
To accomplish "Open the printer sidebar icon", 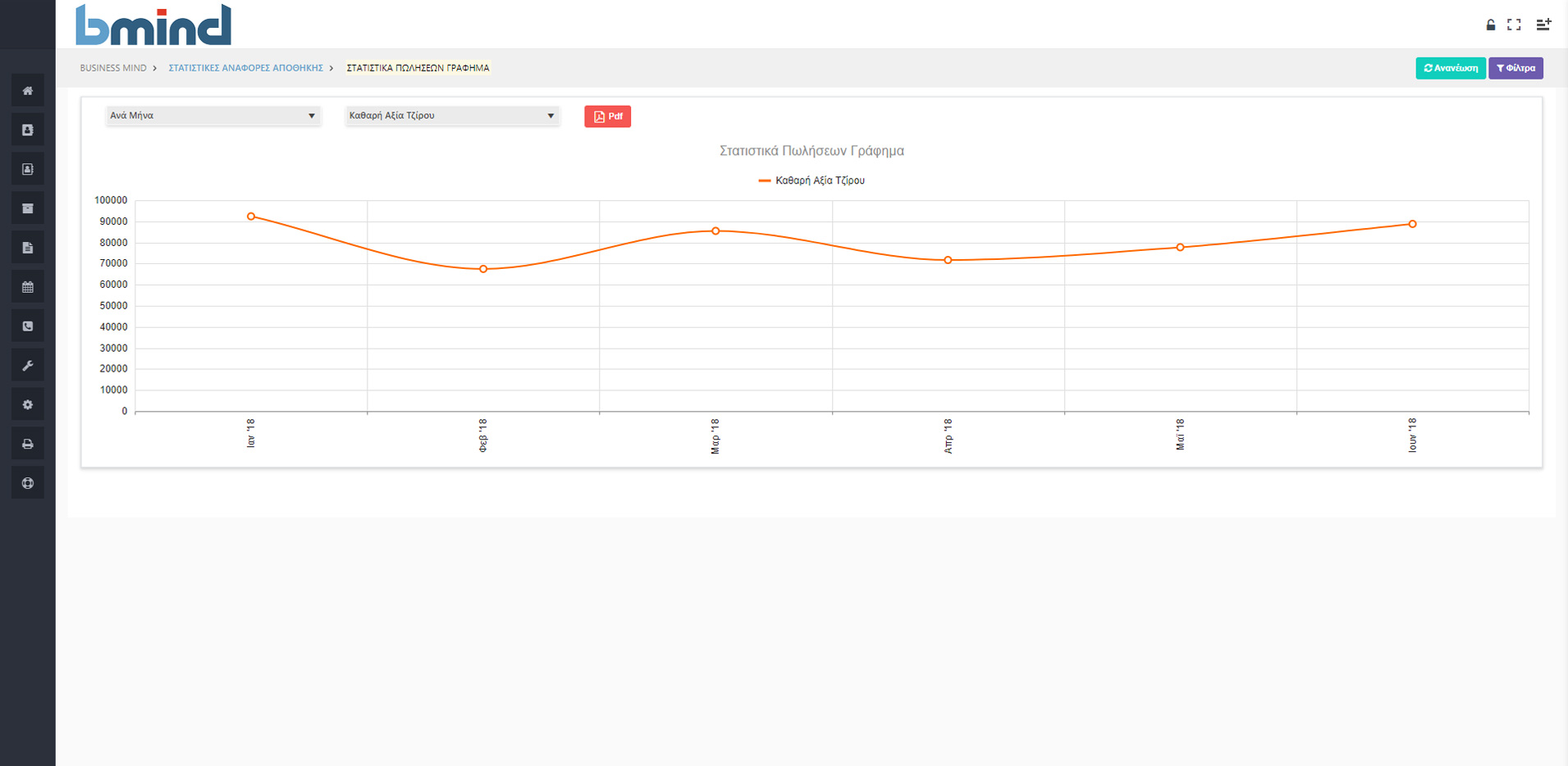I will (27, 444).
